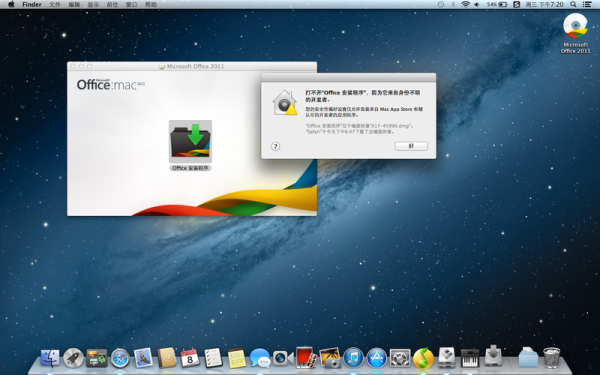
Task: Open Contacts address book in Dock
Action: [167, 358]
